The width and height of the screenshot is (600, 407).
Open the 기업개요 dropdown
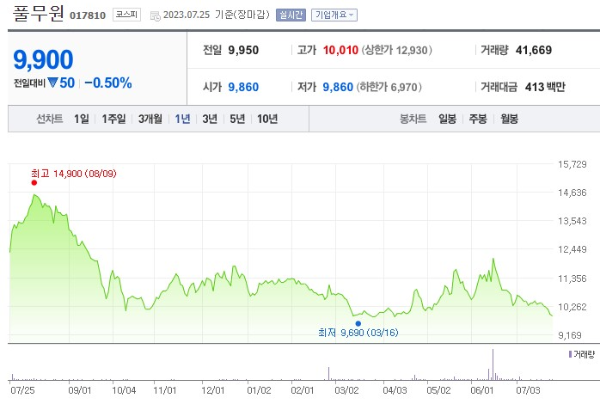click(334, 15)
